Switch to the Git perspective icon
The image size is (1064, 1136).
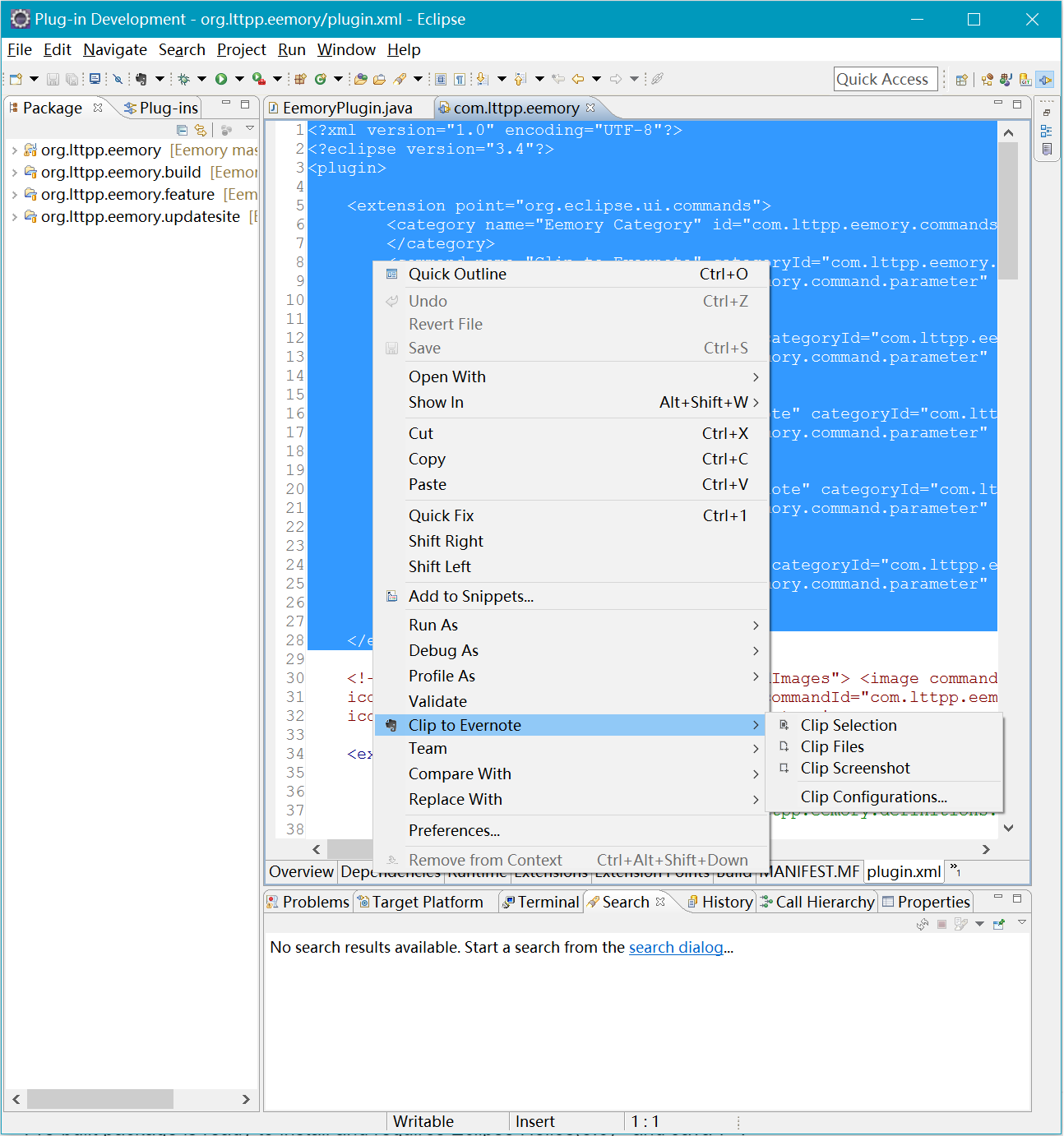[1025, 80]
